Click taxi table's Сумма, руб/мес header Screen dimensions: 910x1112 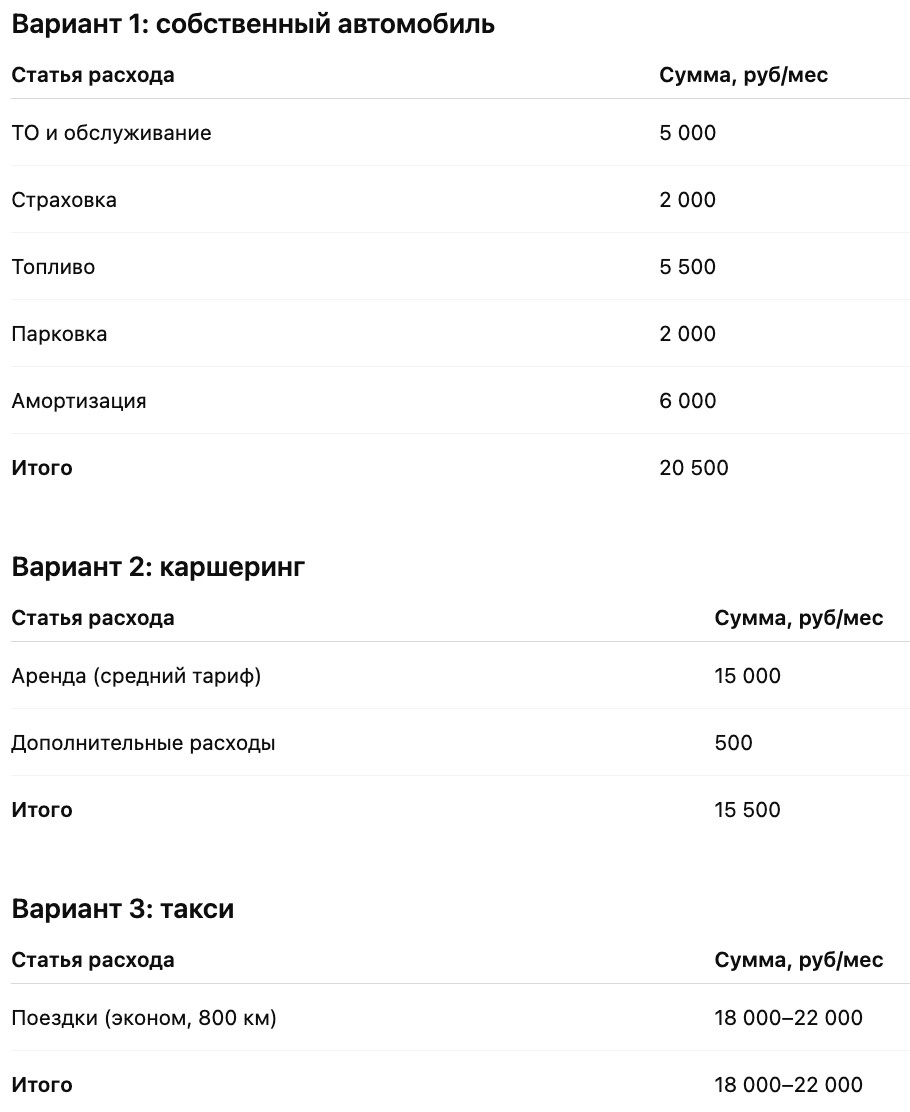click(799, 960)
